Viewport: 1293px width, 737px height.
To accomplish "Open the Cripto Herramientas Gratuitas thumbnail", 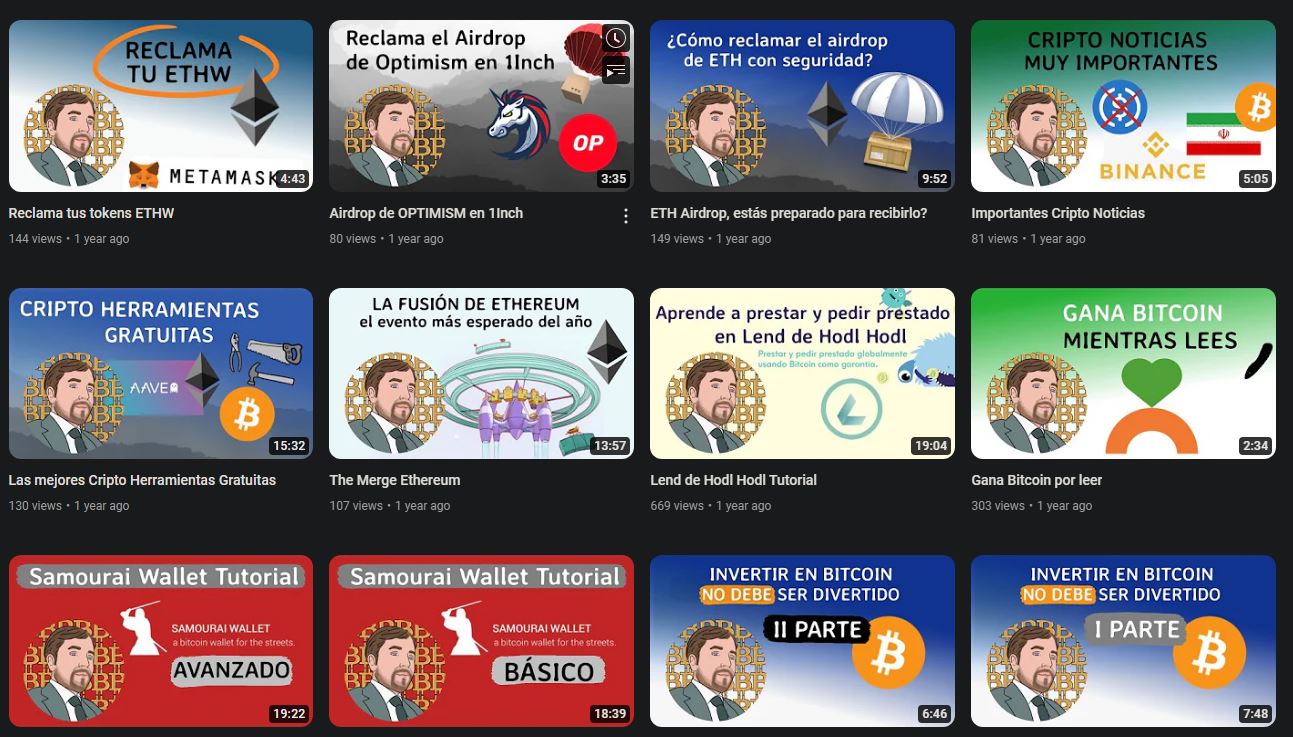I will coord(161,373).
